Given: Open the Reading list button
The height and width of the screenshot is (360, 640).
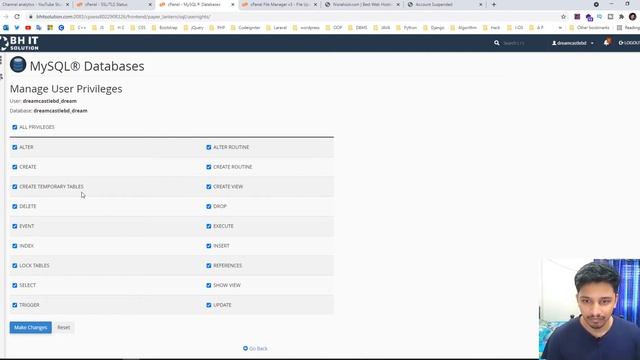Looking at the screenshot, I should click(x=628, y=28).
